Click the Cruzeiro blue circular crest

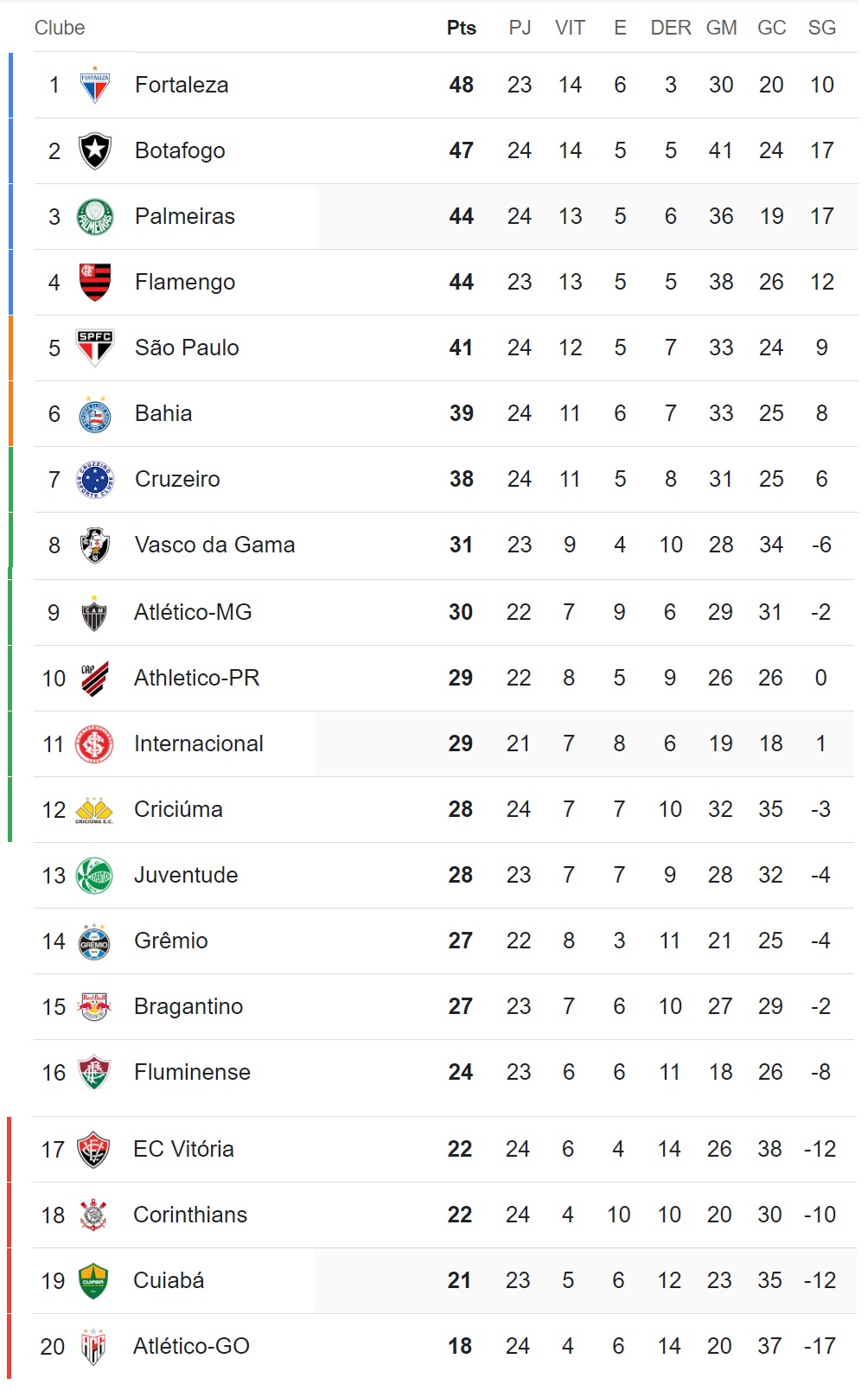pos(95,479)
